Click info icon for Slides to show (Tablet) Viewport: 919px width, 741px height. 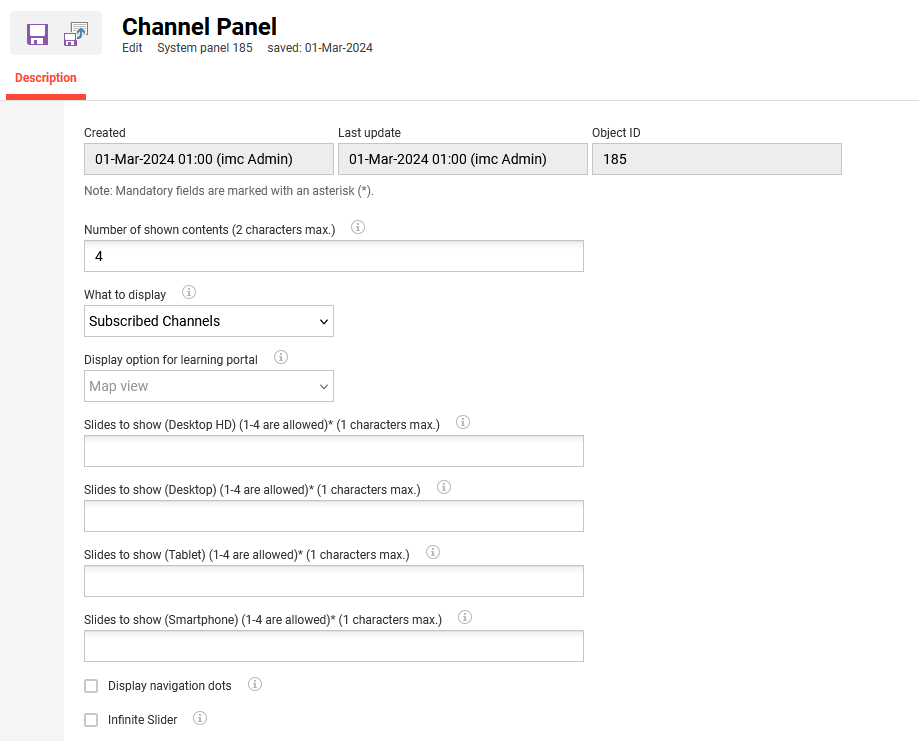[433, 553]
